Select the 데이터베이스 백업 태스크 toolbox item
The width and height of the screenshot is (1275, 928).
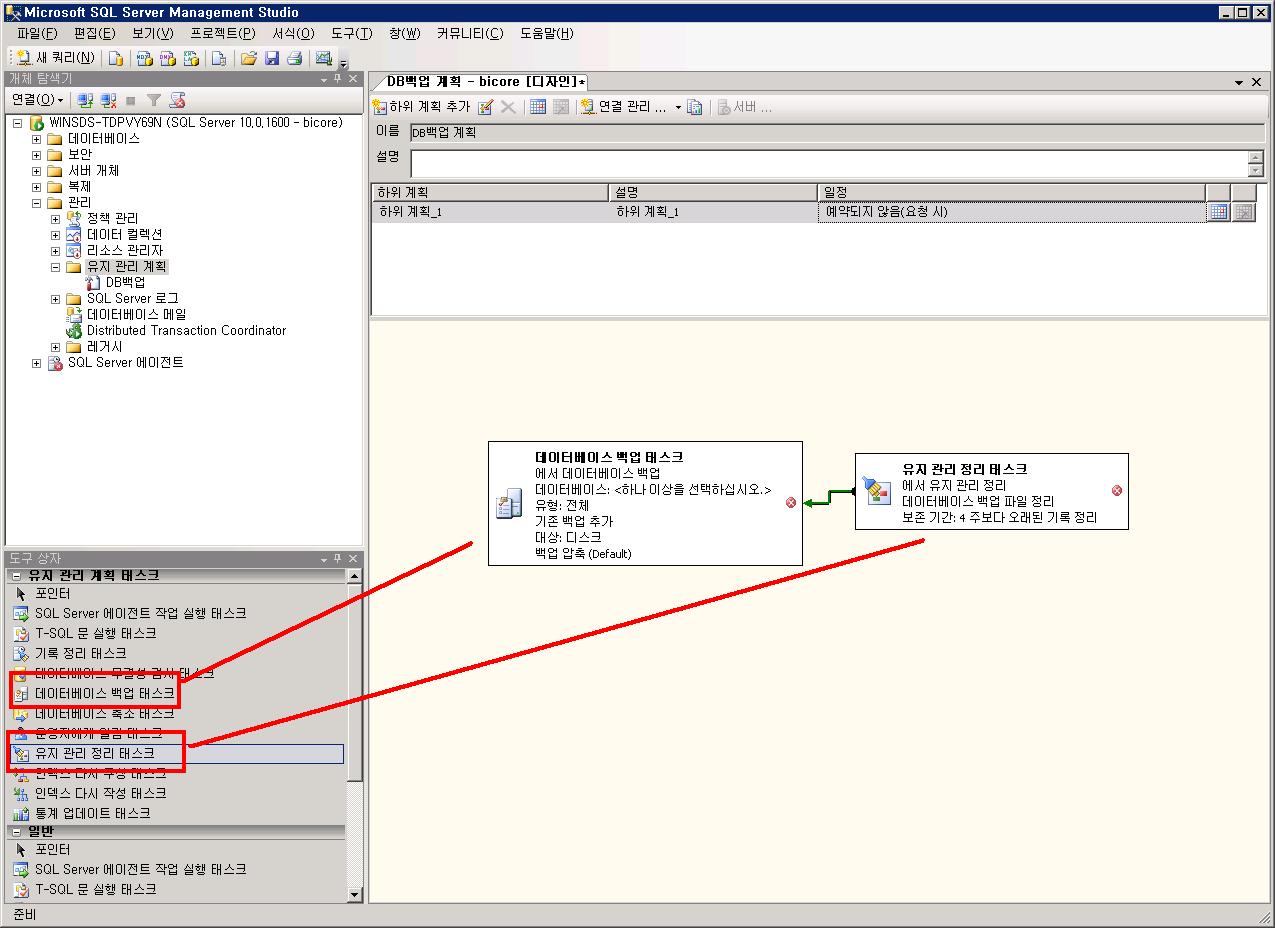tap(177, 693)
